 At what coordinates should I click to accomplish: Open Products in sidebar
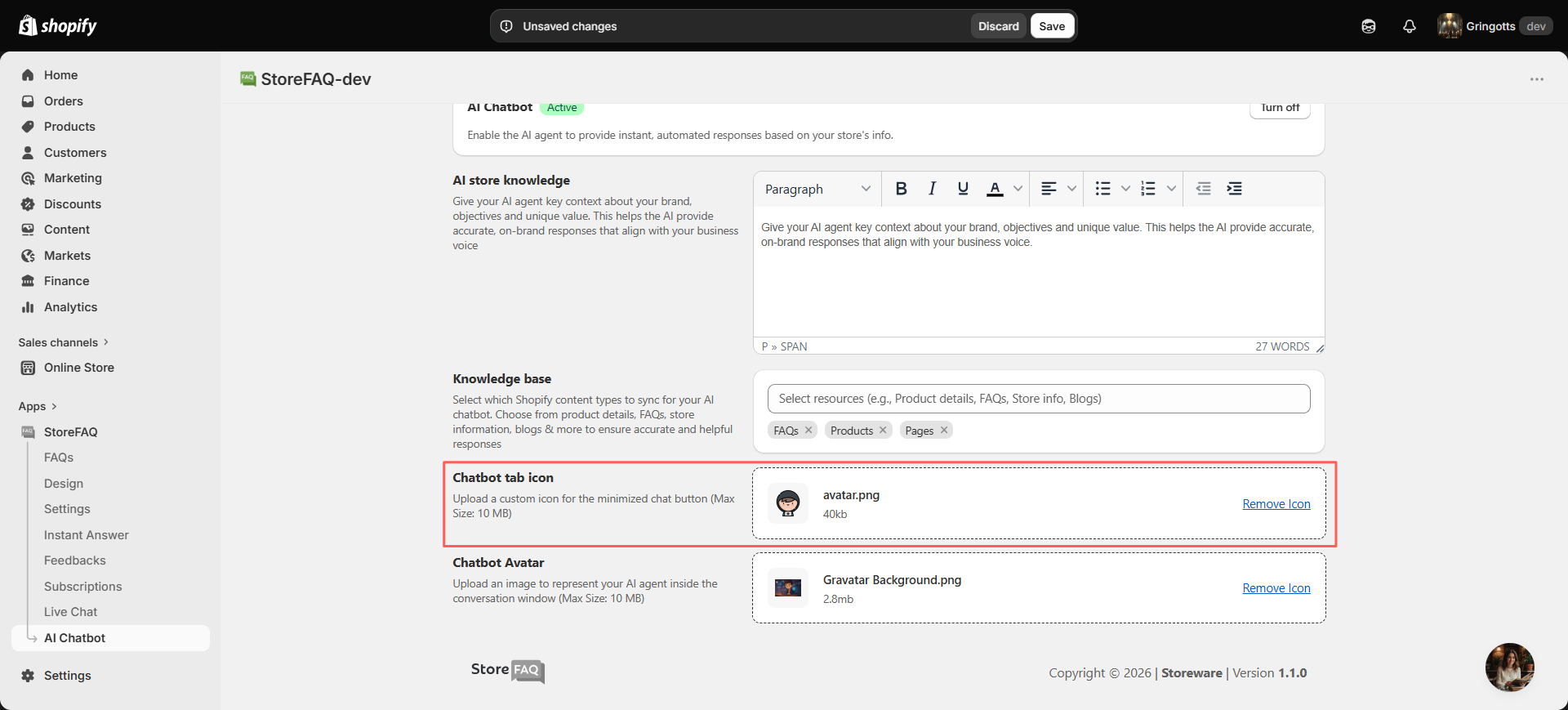[110, 127]
